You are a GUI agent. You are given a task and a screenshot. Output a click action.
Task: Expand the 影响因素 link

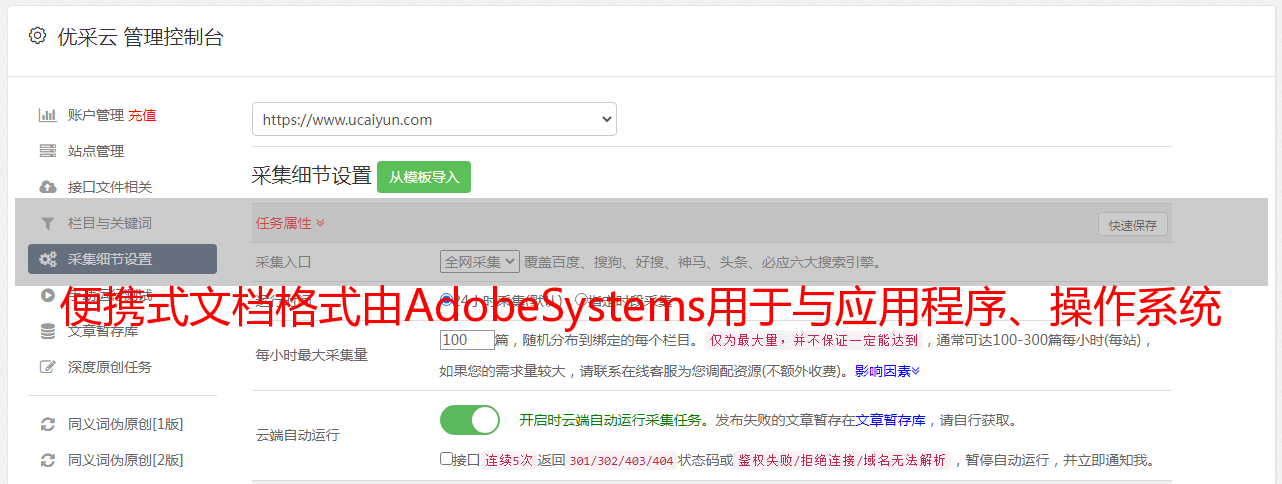[x=887, y=371]
